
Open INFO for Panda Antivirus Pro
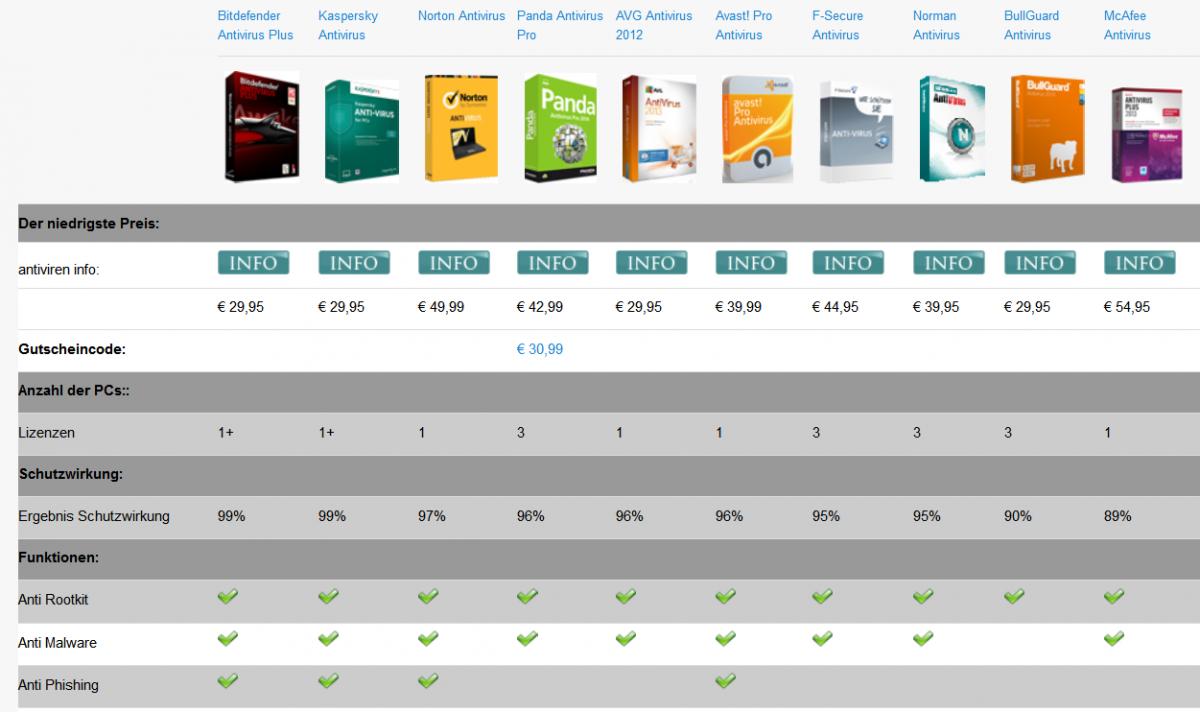[x=553, y=262]
